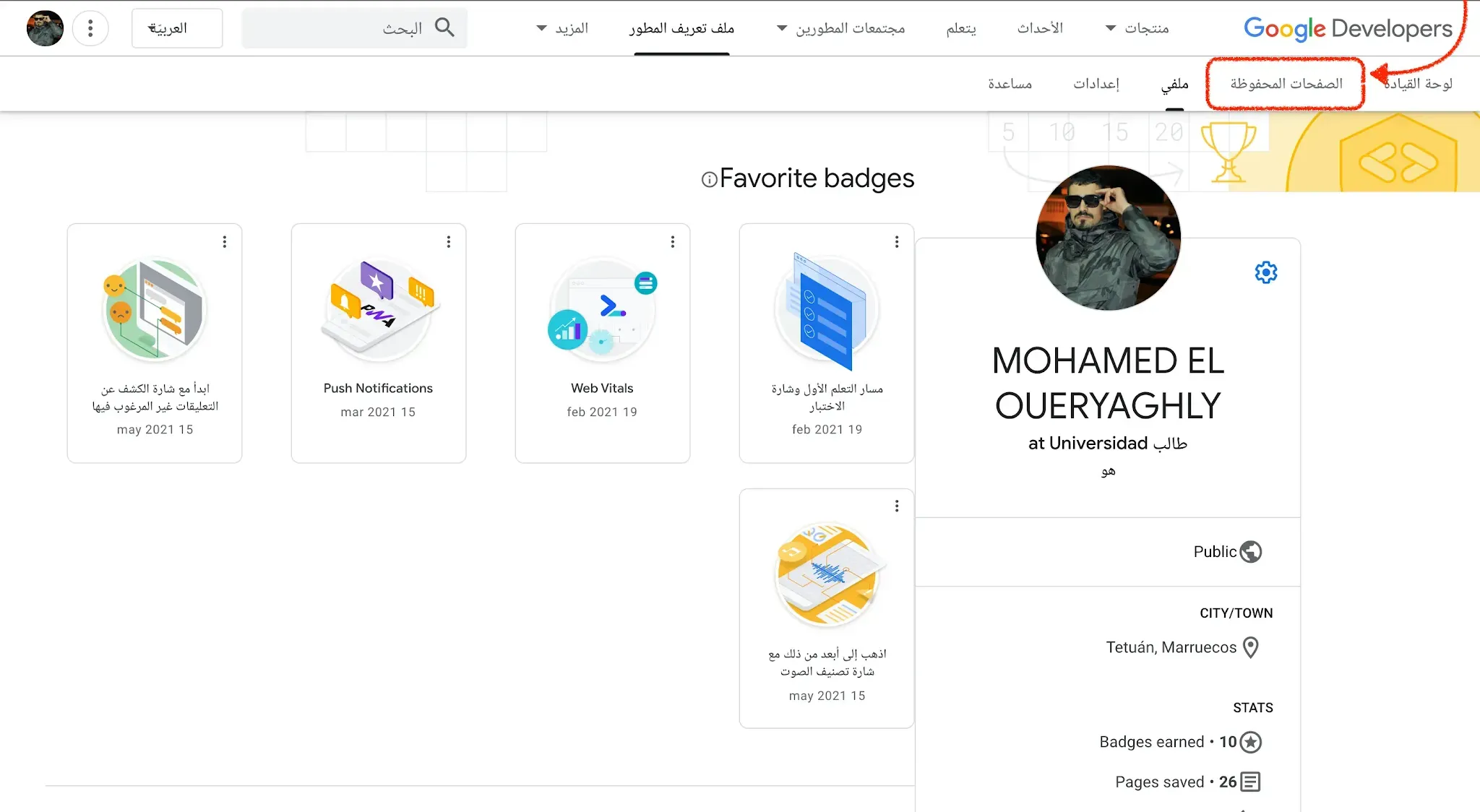1480x812 pixels.
Task: Click the Public globe icon
Action: pyautogui.click(x=1250, y=552)
